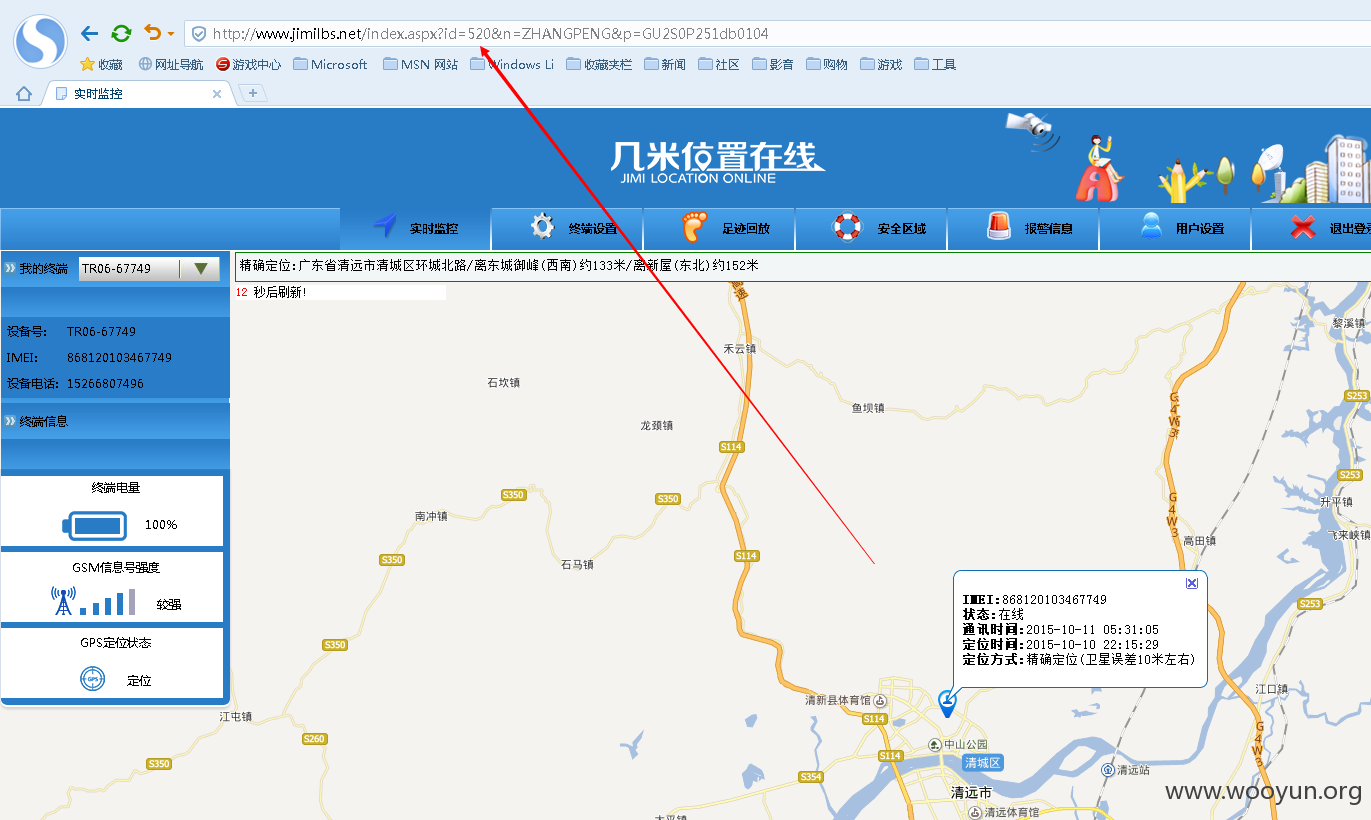
Task: Open the 游戏中心 bookmark
Action: pyautogui.click(x=248, y=64)
